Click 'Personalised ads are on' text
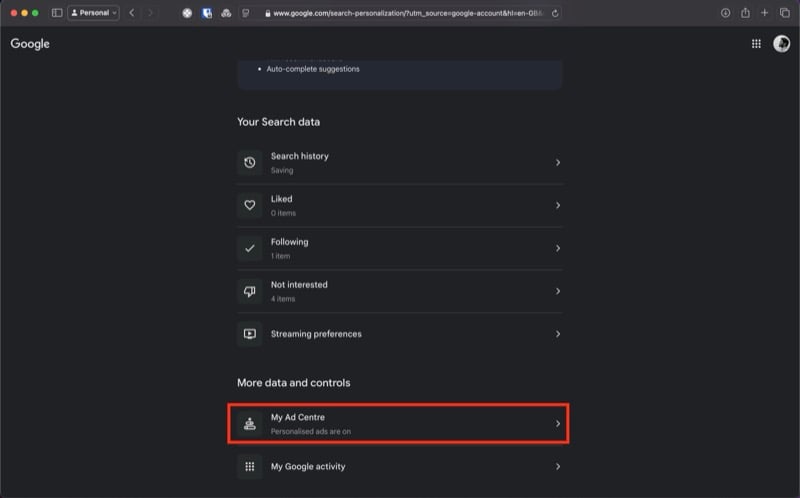 pos(311,432)
